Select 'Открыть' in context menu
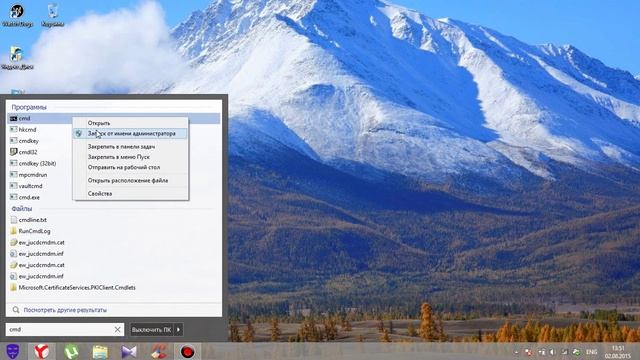The height and width of the screenshot is (360, 640). [131, 123]
